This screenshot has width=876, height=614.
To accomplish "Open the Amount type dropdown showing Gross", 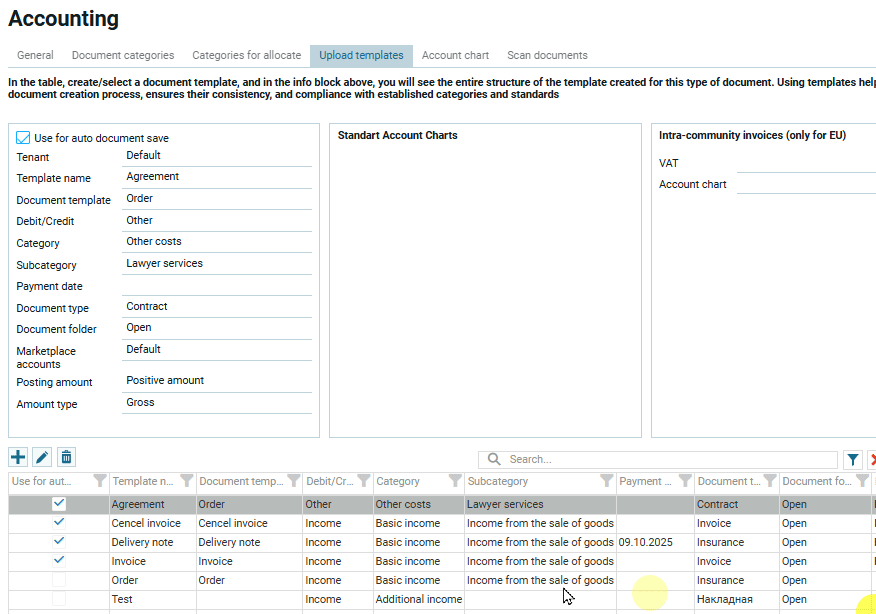I will click(217, 403).
